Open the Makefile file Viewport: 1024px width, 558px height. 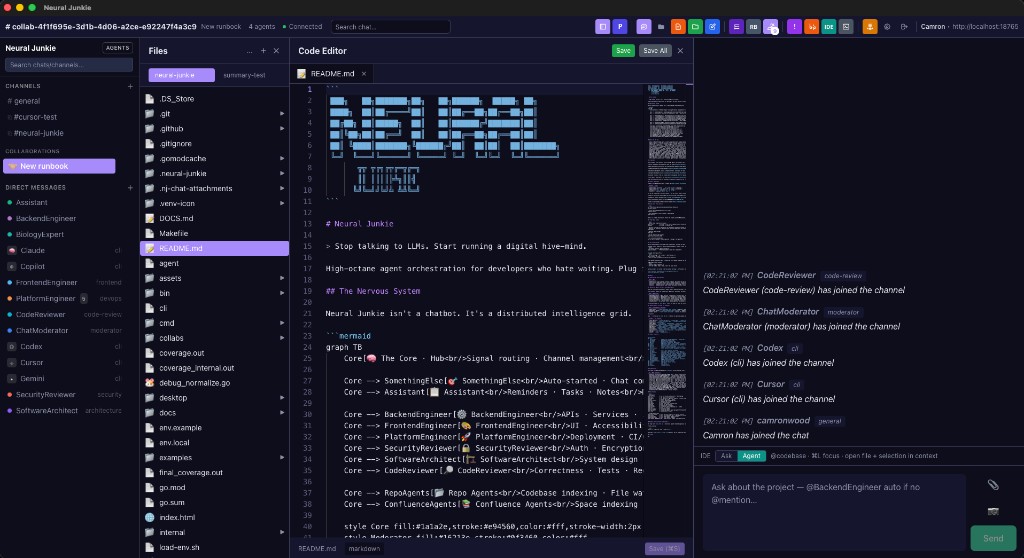tap(214, 233)
